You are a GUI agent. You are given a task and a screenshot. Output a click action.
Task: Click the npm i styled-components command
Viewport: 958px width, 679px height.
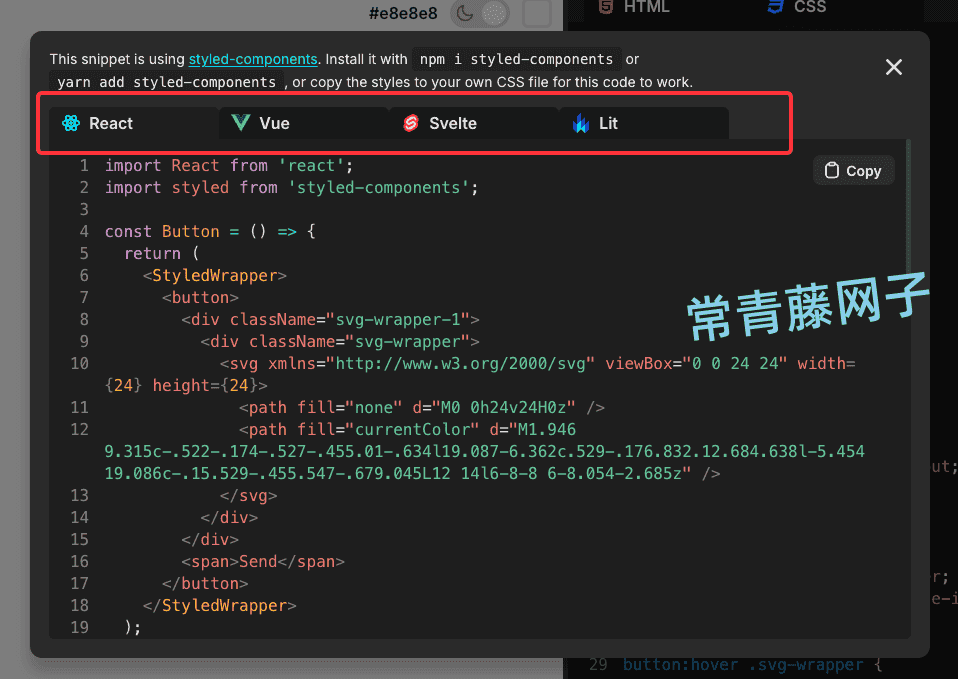(516, 59)
